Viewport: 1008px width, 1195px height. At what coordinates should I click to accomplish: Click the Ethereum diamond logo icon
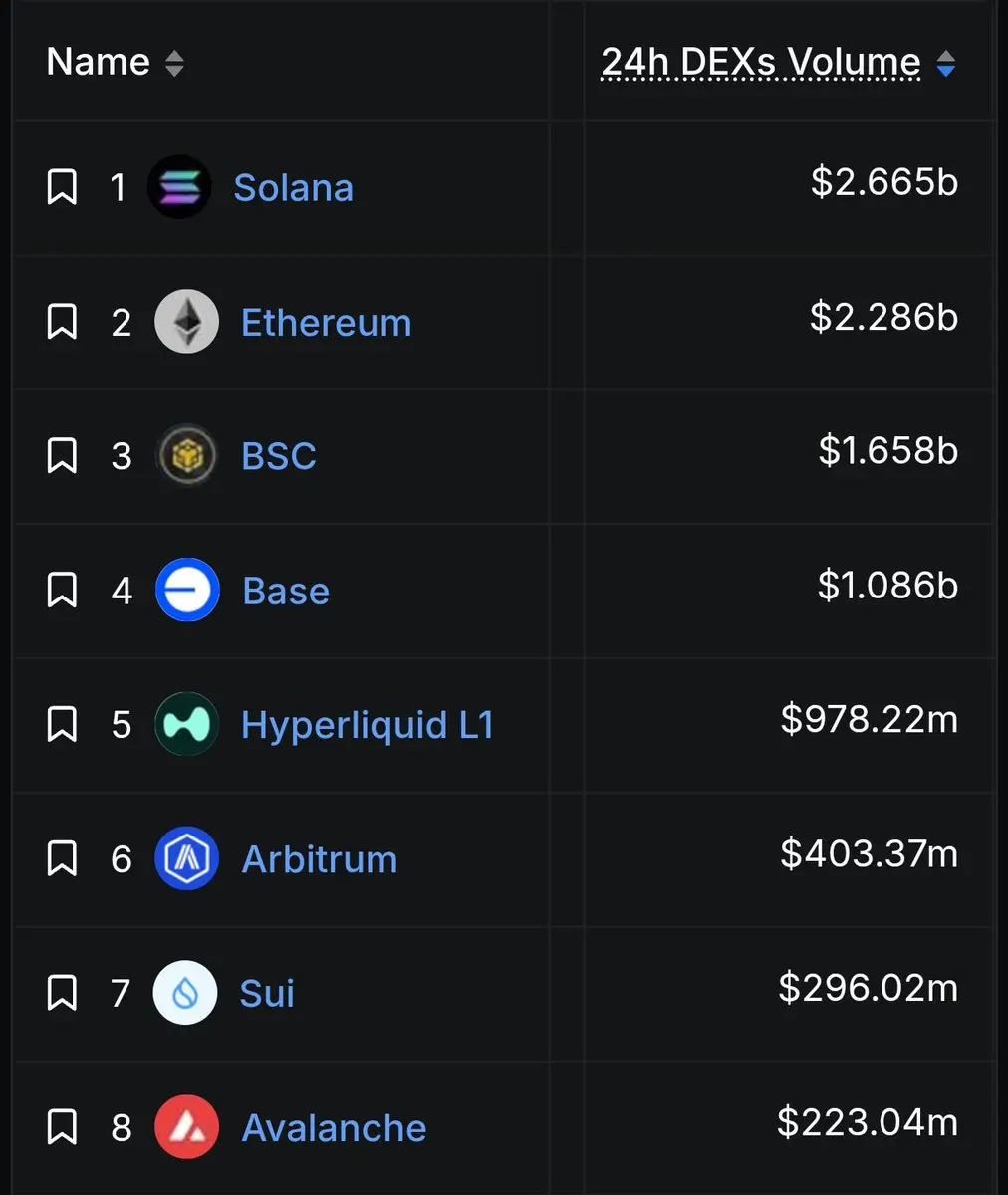coord(186,322)
